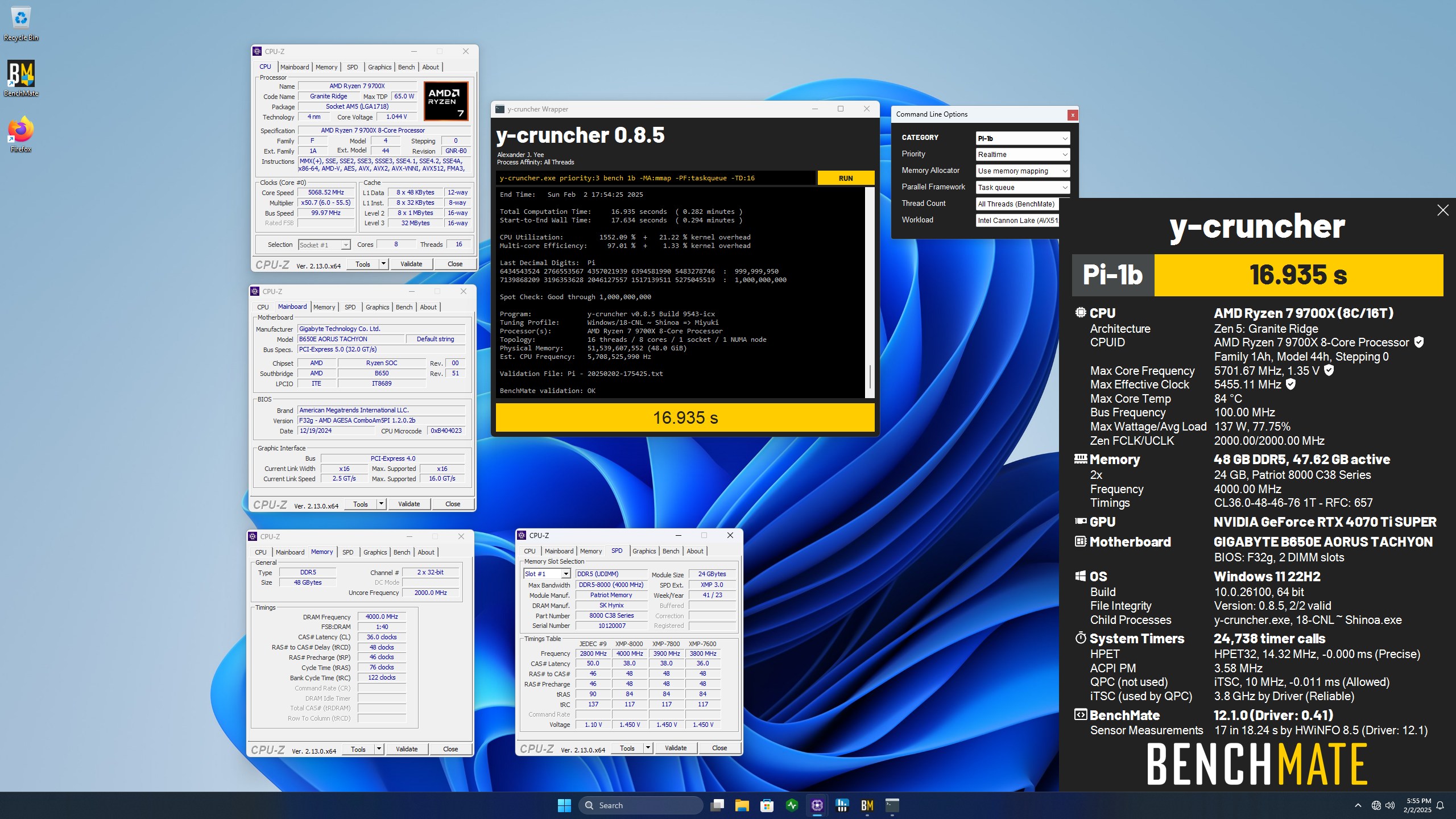Click CPU-Z title icon in the SPD window

[522, 535]
